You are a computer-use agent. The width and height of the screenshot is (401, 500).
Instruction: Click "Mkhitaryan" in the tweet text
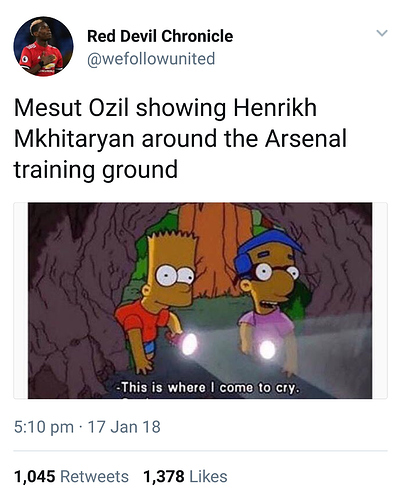click(74, 139)
